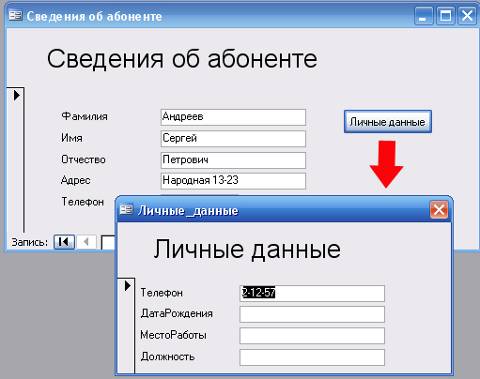Click the Личные_данные title bar text

pos(188,211)
